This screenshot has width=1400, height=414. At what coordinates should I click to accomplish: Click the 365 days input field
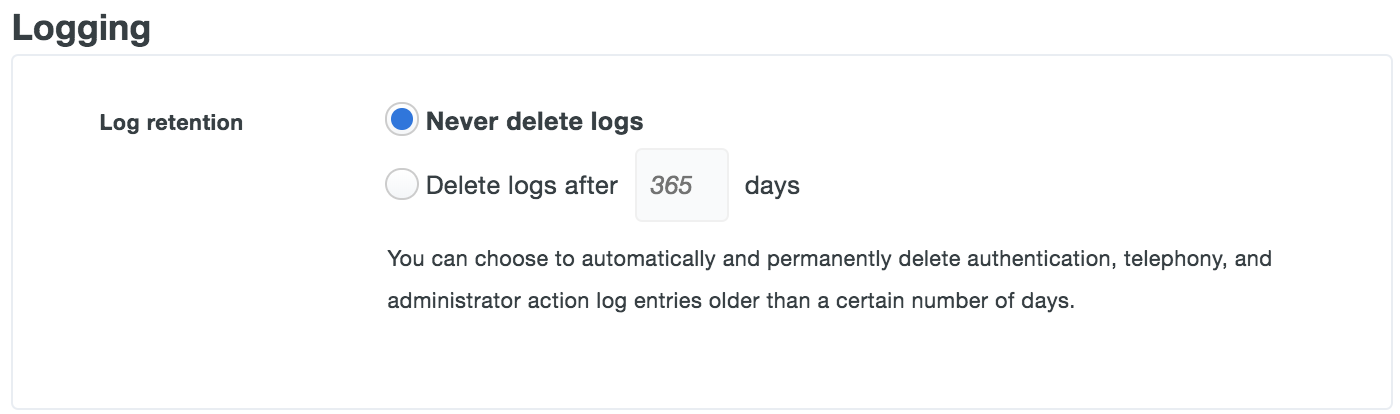tap(681, 185)
